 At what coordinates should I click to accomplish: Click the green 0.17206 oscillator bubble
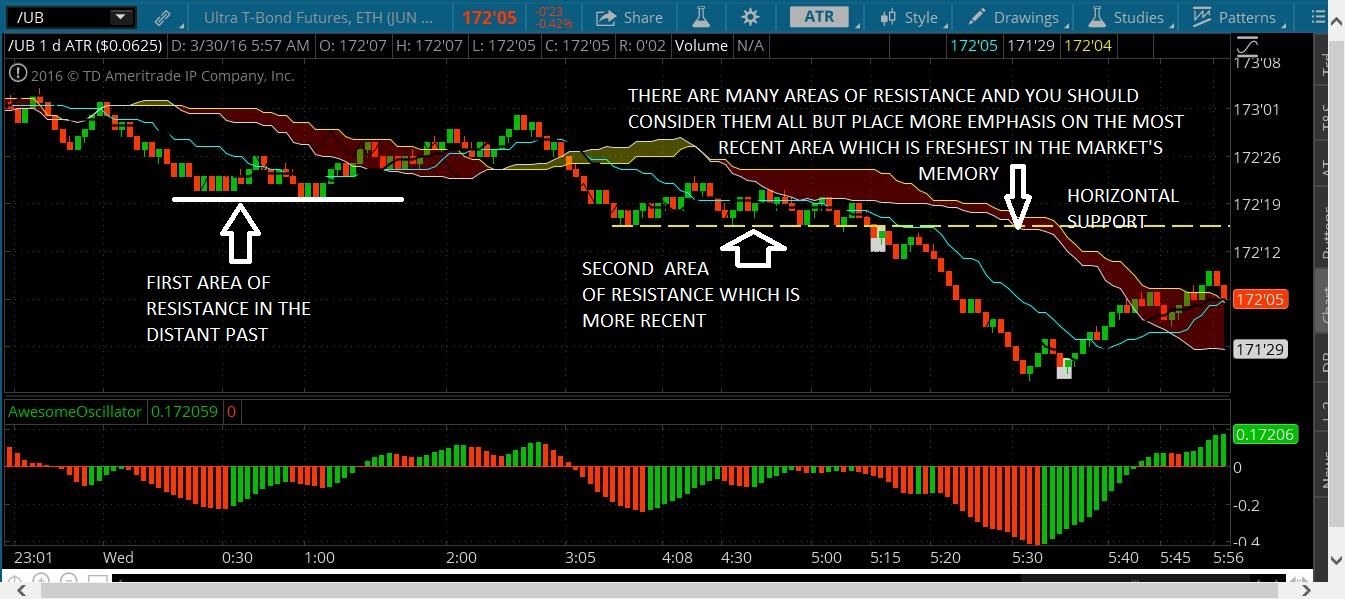(x=1265, y=434)
